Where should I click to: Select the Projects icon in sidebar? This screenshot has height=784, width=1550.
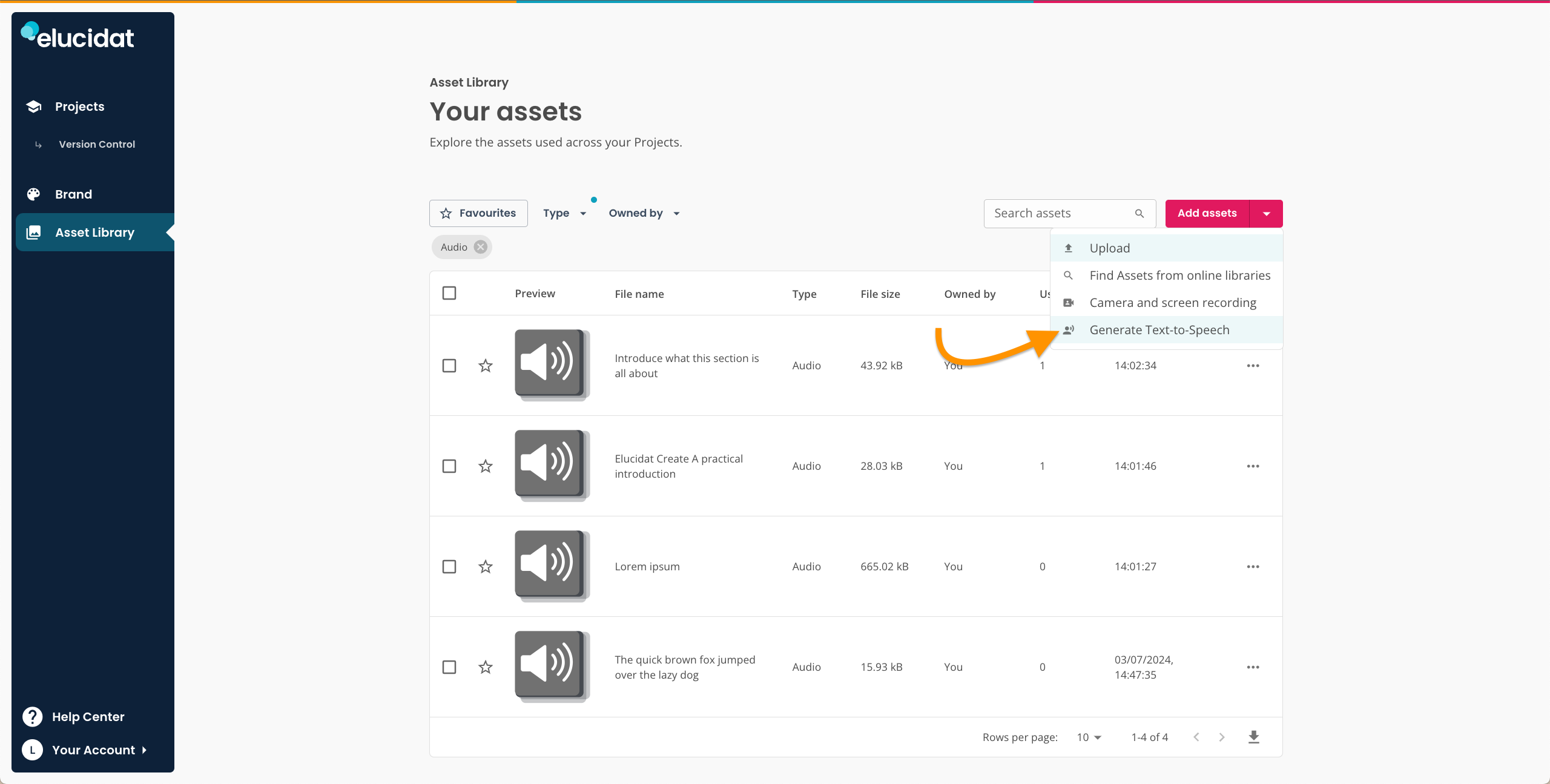[x=33, y=106]
